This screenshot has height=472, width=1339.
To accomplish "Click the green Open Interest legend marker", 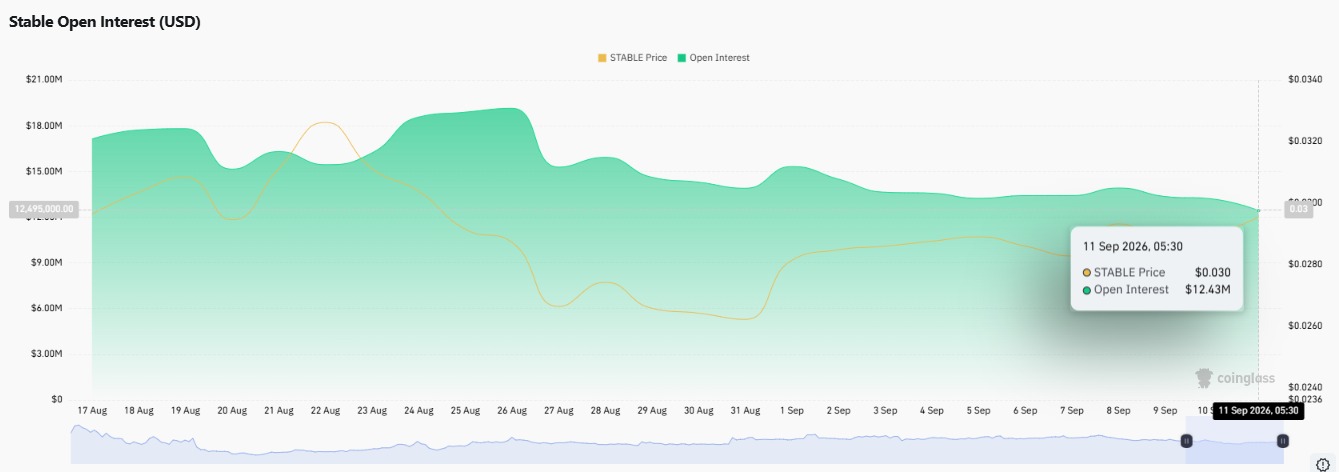I will (682, 58).
